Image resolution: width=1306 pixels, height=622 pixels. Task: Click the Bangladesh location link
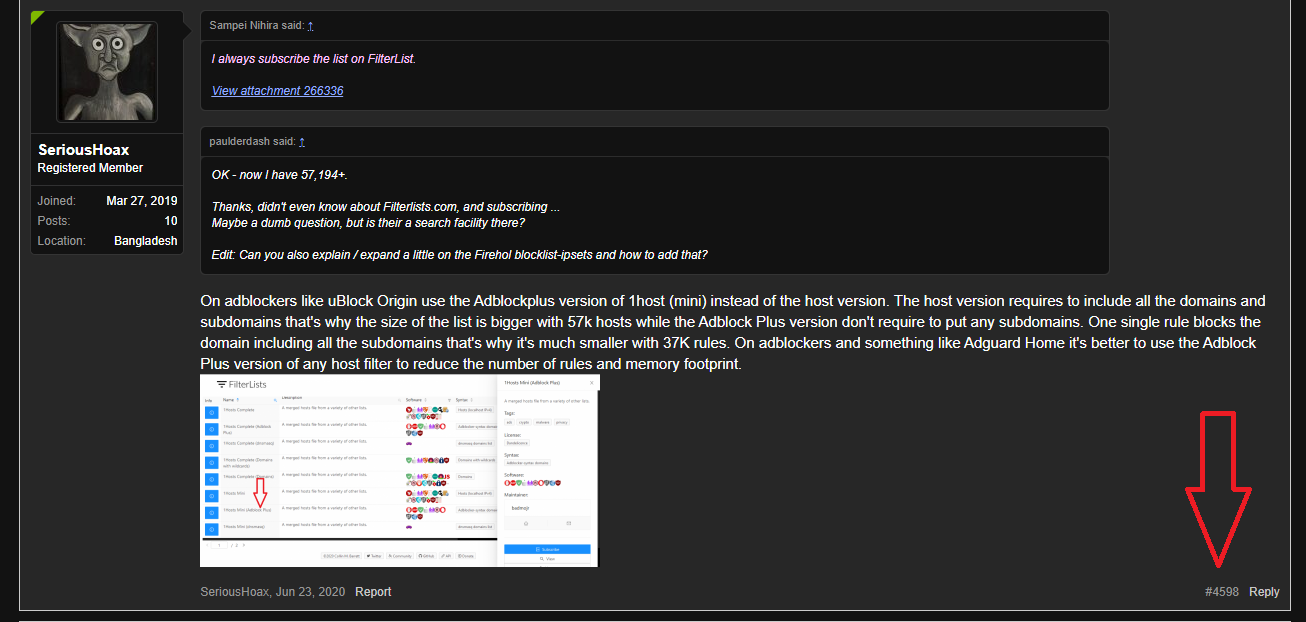145,241
